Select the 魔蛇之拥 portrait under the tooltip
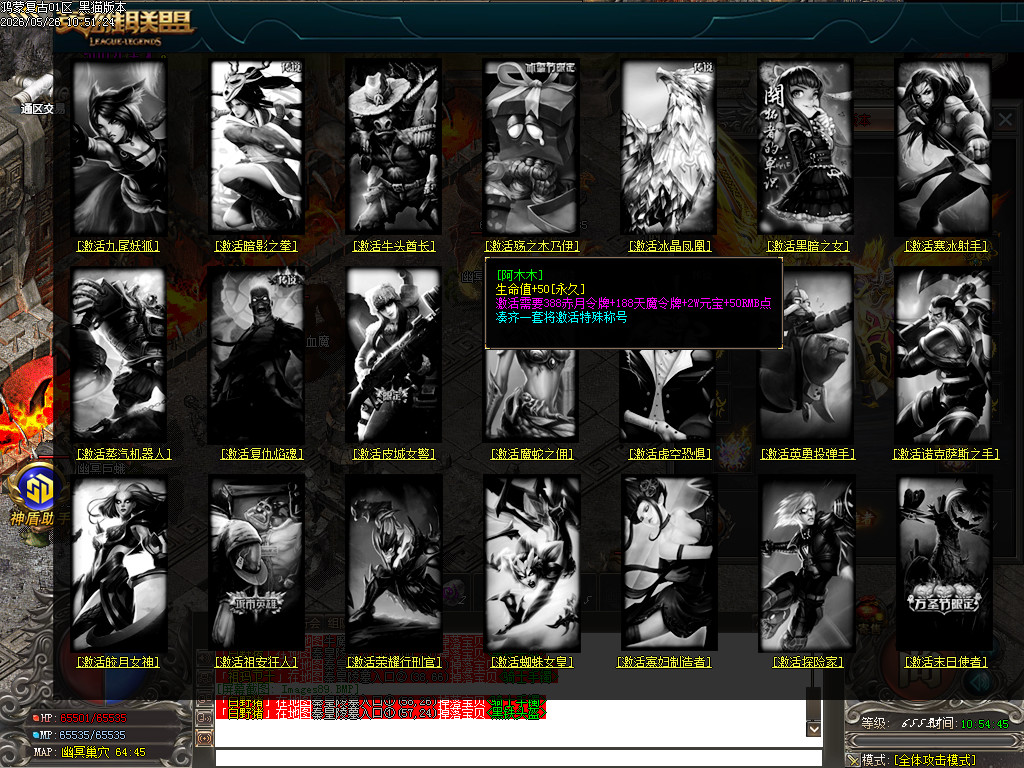Viewport: 1024px width, 768px height. coord(532,395)
